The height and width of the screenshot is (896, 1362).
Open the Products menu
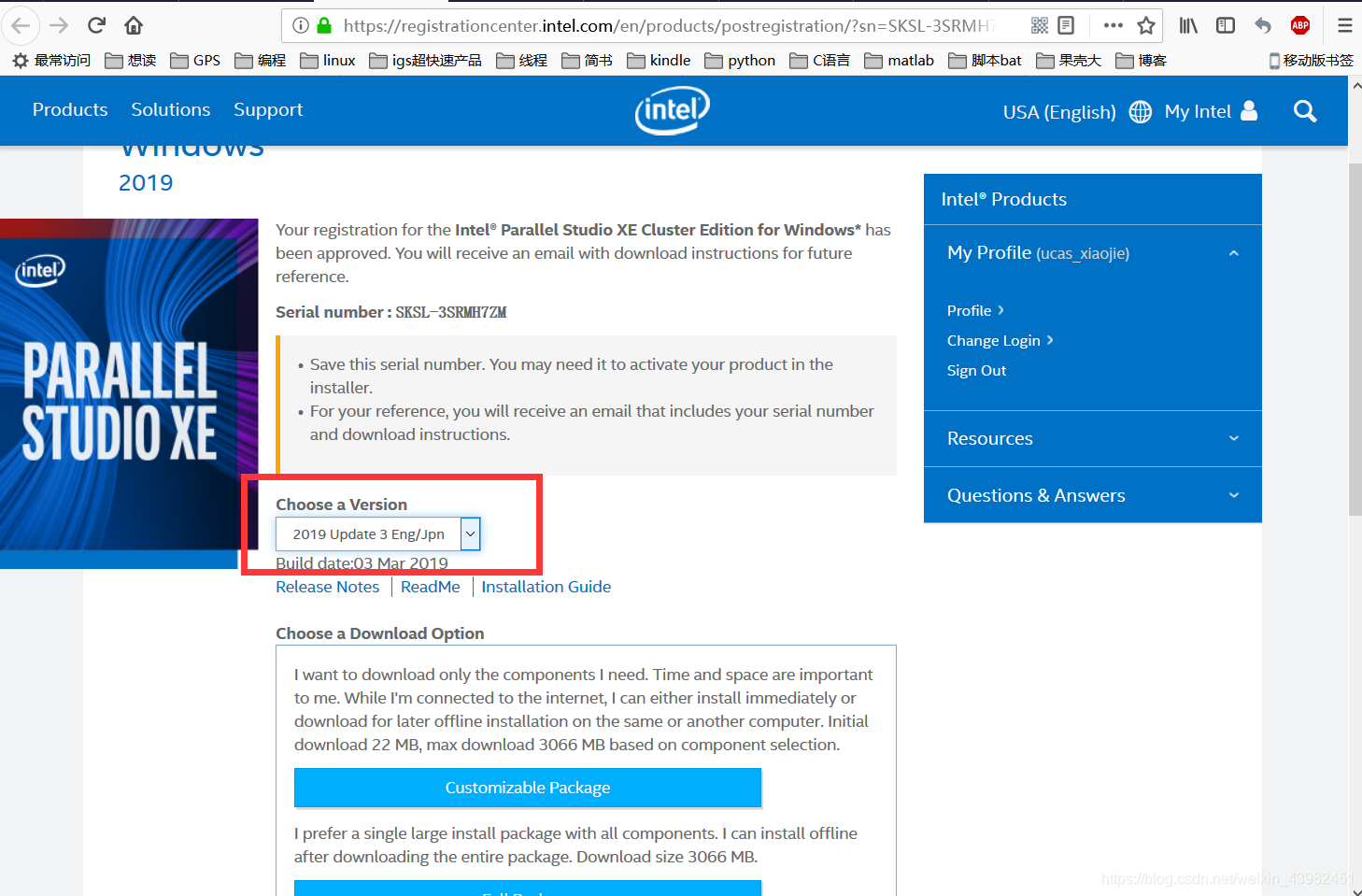(70, 109)
